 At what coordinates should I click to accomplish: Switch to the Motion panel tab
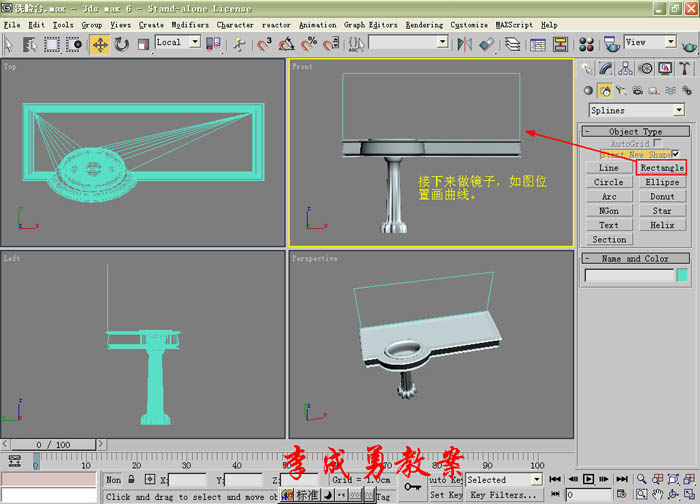(x=646, y=68)
